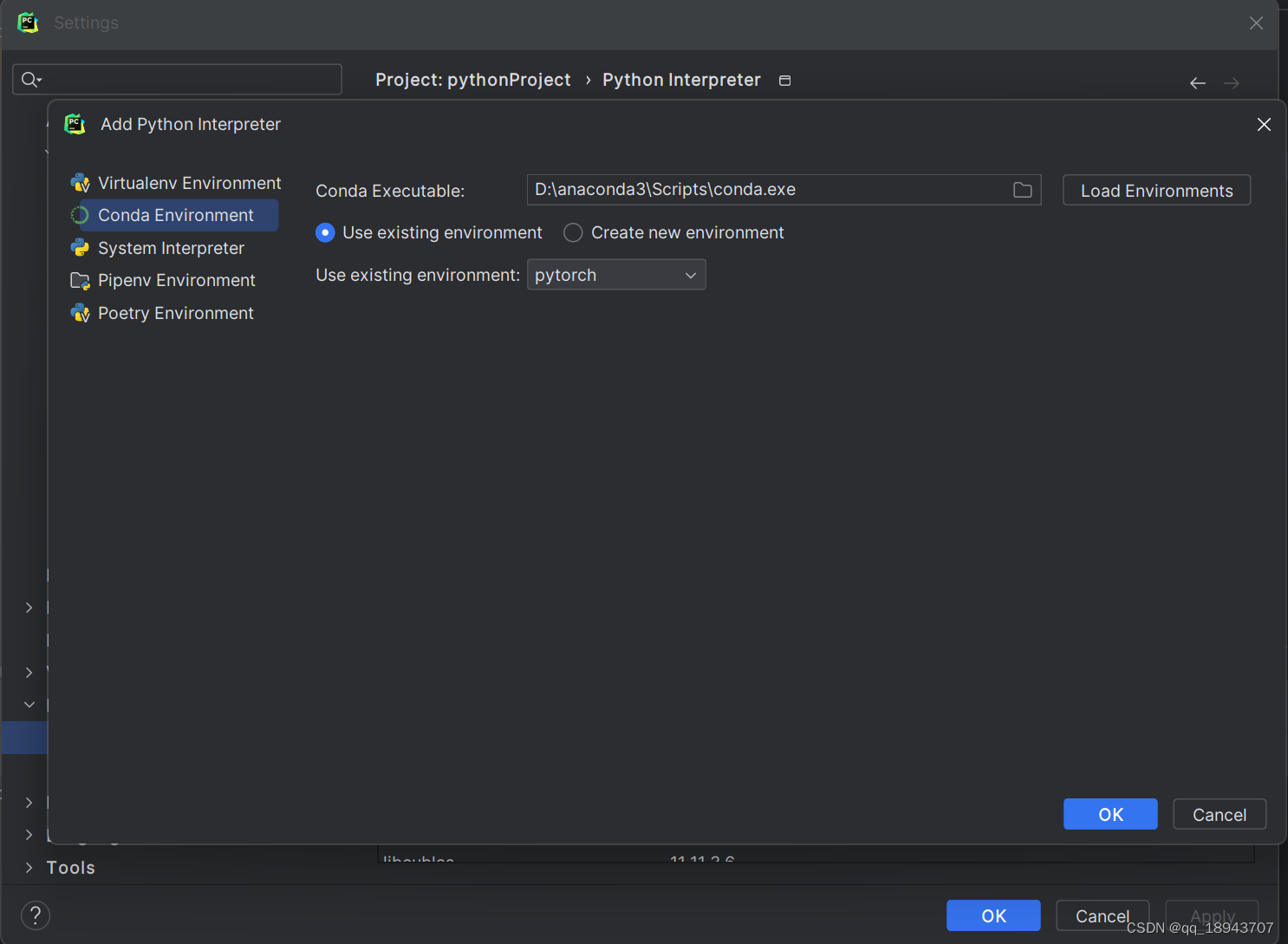This screenshot has width=1288, height=944.
Task: Click the search magnifier icon in Settings
Action: [30, 79]
